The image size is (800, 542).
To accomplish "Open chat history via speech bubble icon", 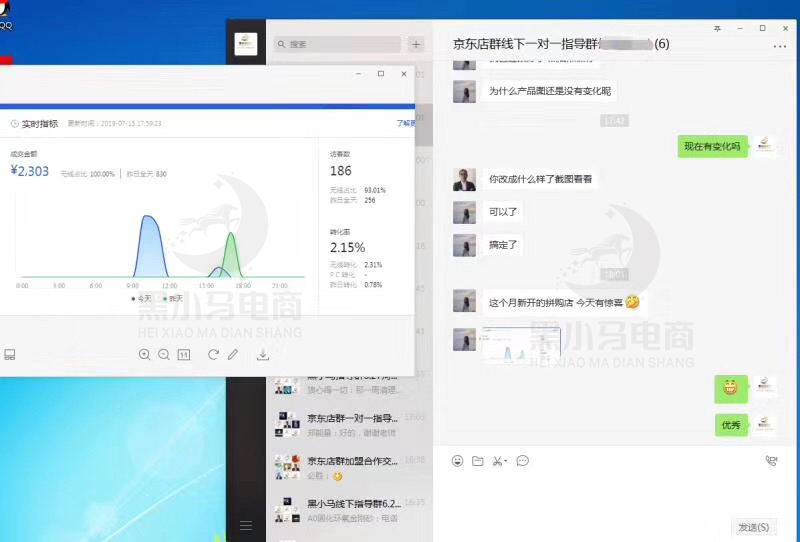I will tap(522, 461).
